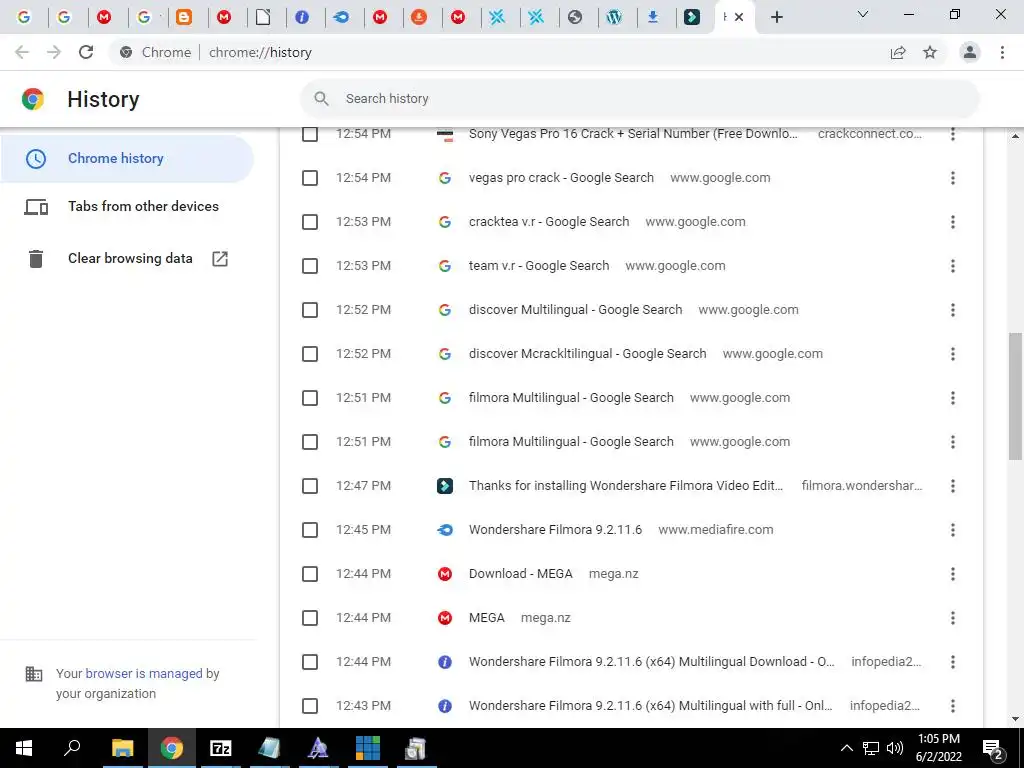Open the volume speaker icon
This screenshot has height=768, width=1024.
895,748
